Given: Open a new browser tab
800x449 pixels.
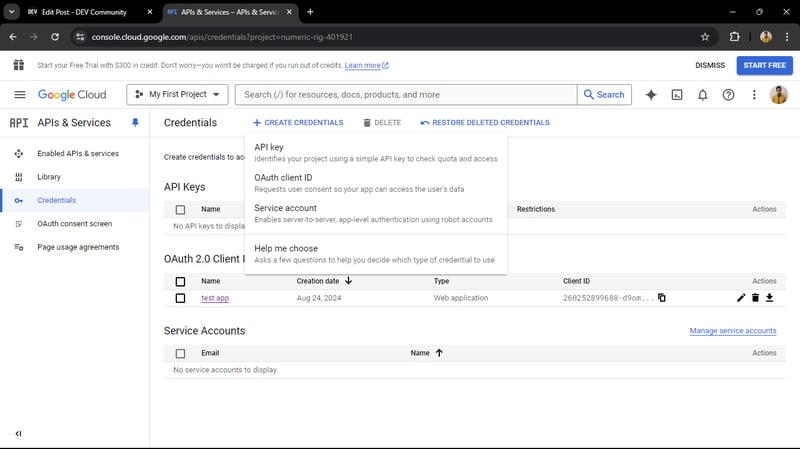Looking at the screenshot, I should click(x=310, y=12).
